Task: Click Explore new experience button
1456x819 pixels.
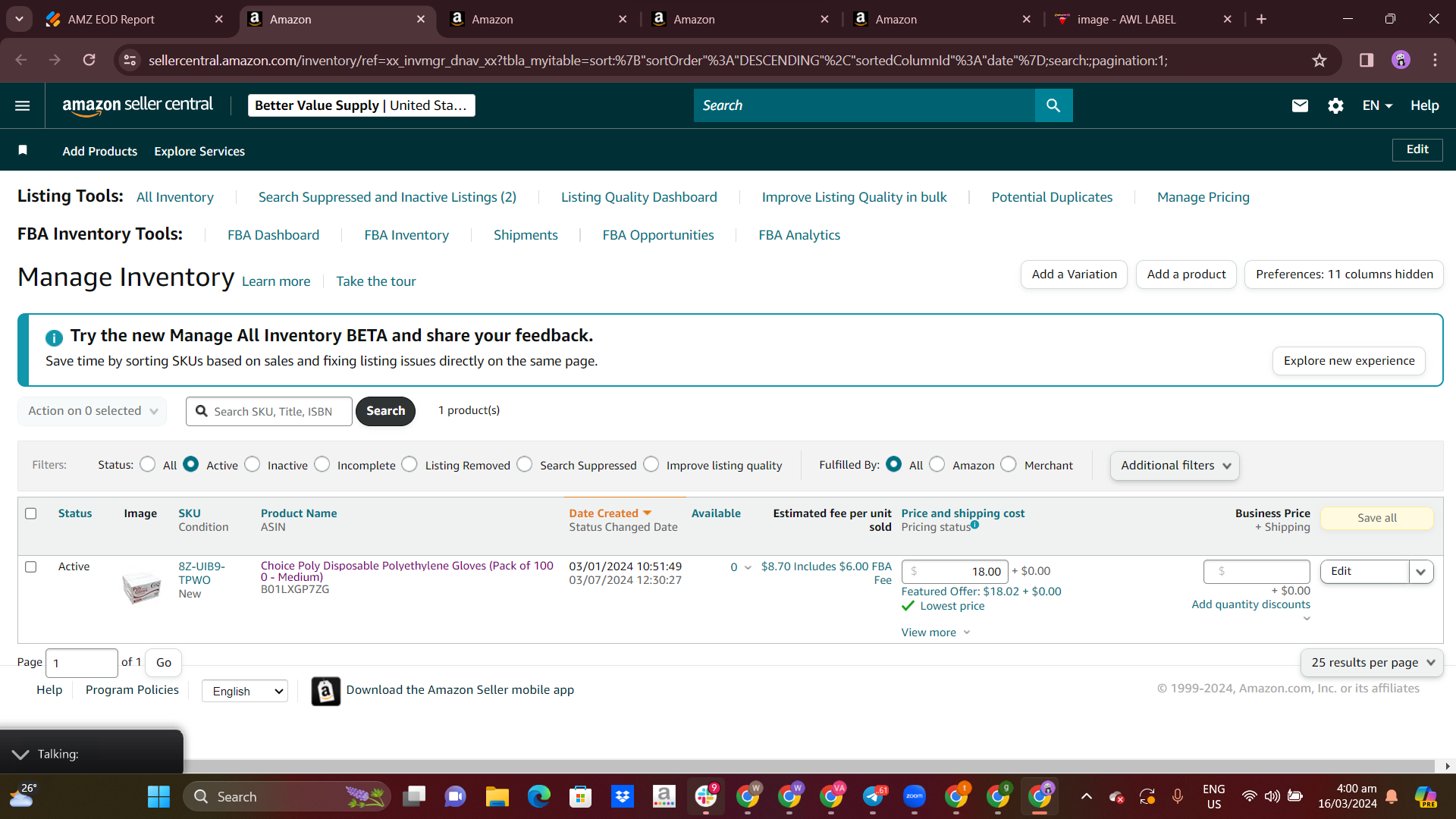Action: pyautogui.click(x=1349, y=361)
